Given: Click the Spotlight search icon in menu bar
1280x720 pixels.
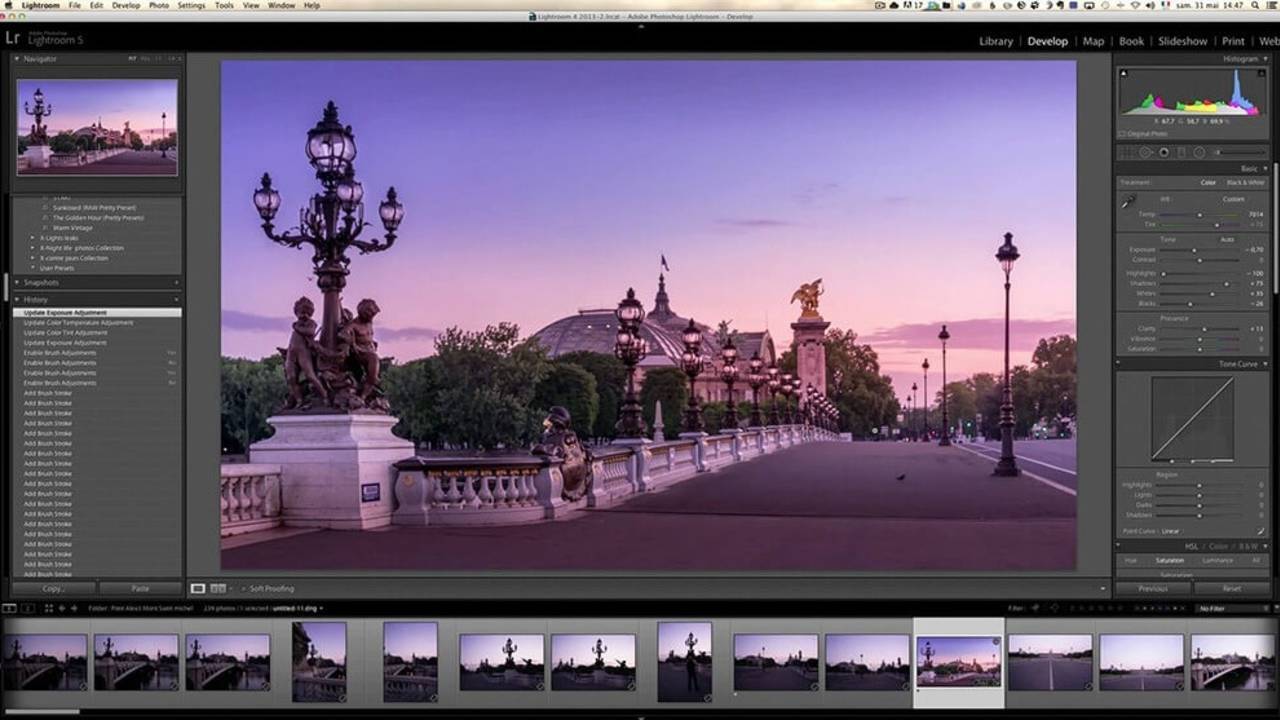Looking at the screenshot, I should [x=1254, y=5].
